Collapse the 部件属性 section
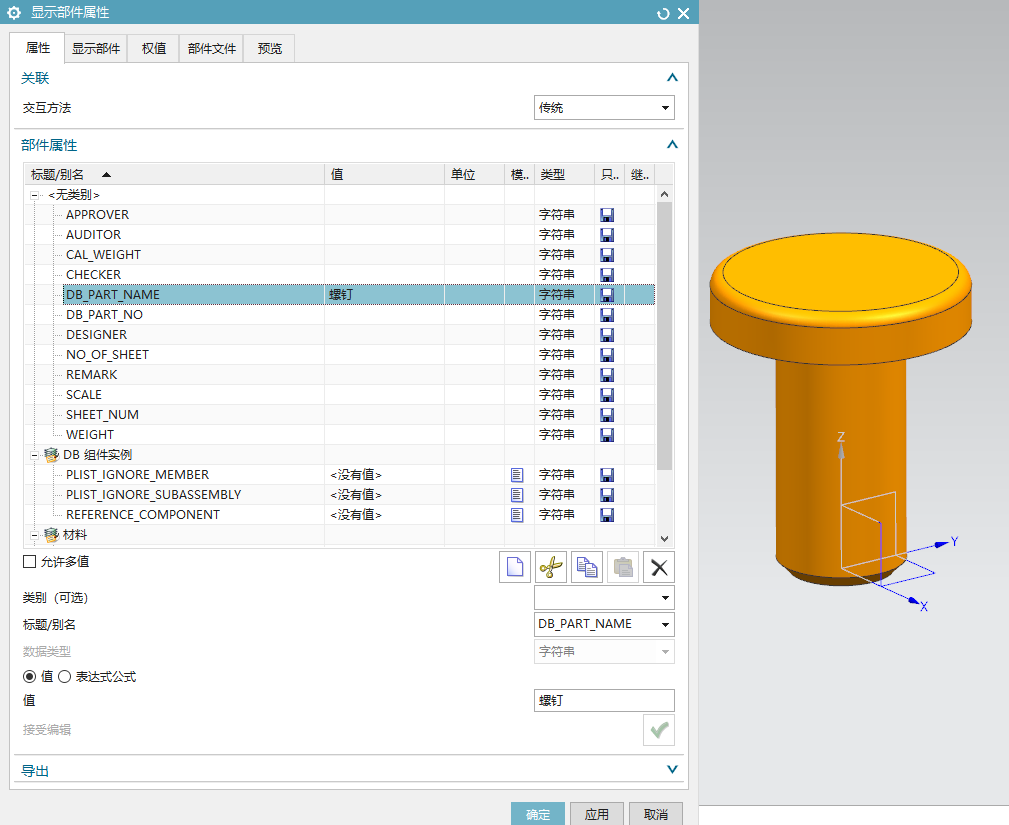Screen dimensions: 1009x825 pos(672,145)
